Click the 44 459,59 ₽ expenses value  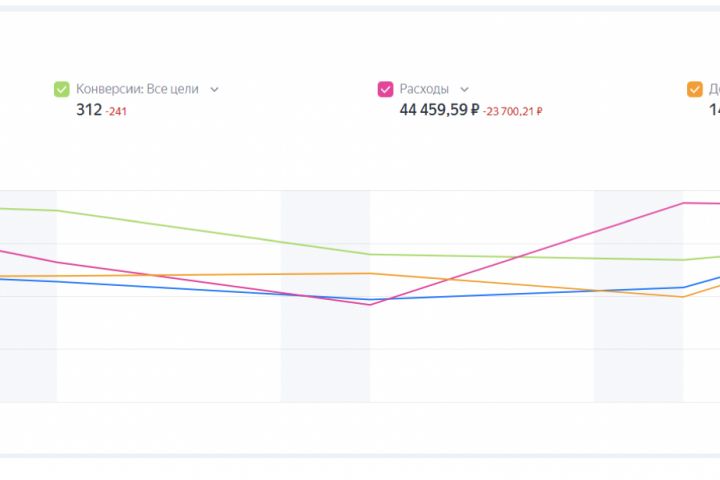(438, 110)
